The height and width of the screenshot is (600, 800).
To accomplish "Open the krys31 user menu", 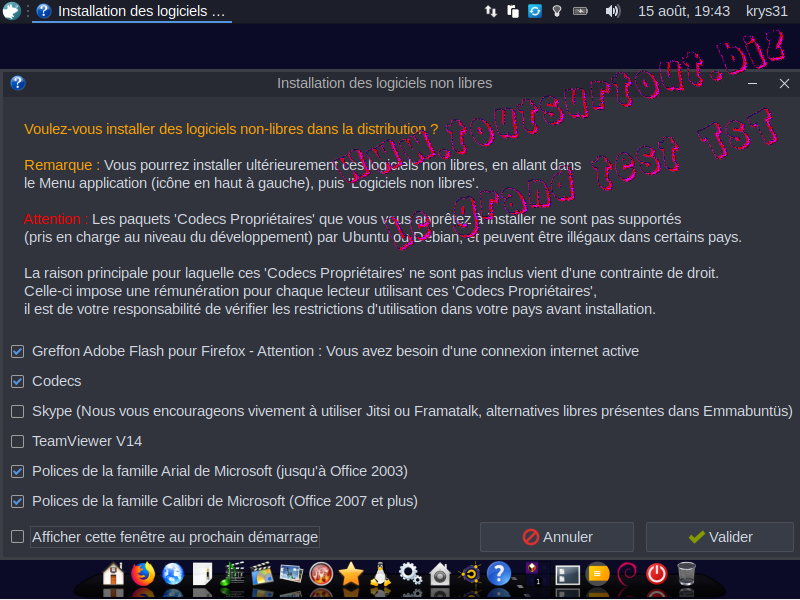I will 767,11.
